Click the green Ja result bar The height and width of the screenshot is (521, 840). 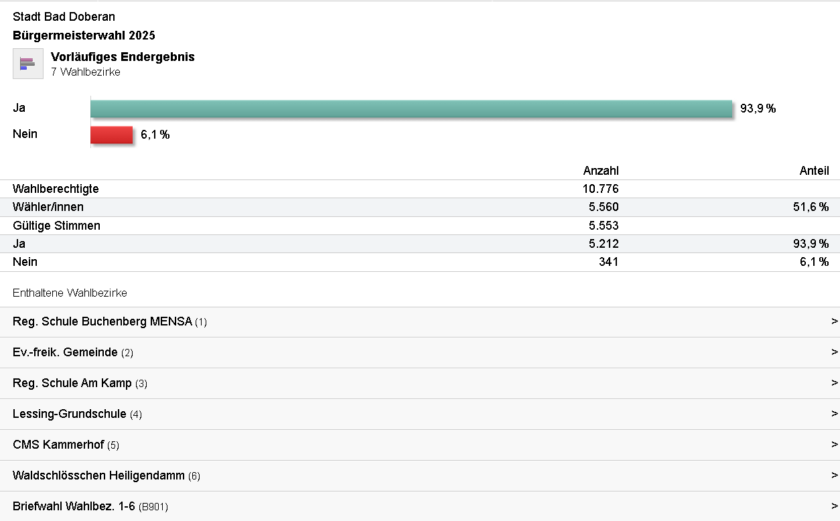pos(411,109)
